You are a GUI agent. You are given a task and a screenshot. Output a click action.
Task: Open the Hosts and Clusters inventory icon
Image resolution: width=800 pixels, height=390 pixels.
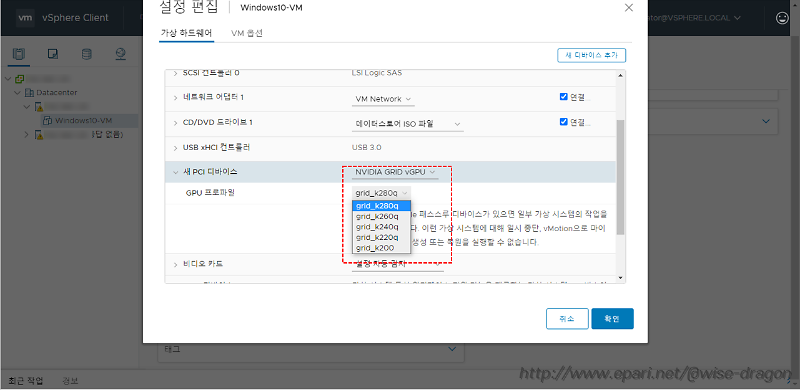[x=19, y=54]
